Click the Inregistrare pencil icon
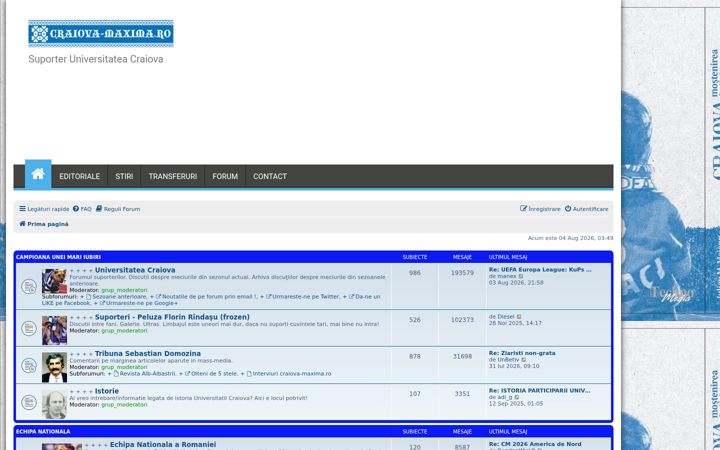The image size is (720, 450). point(523,209)
